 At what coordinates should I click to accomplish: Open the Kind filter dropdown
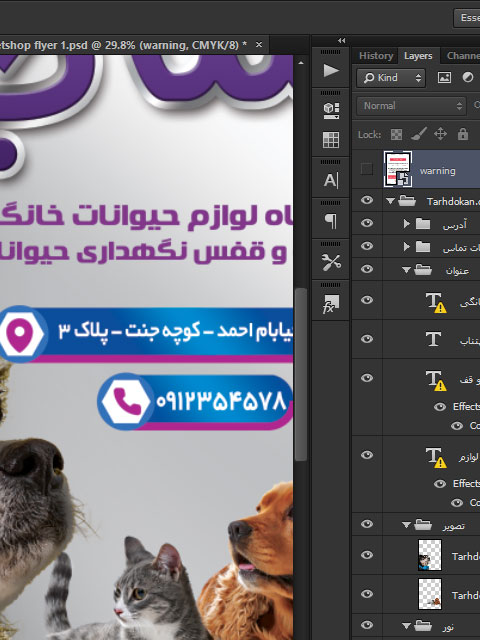pyautogui.click(x=391, y=78)
